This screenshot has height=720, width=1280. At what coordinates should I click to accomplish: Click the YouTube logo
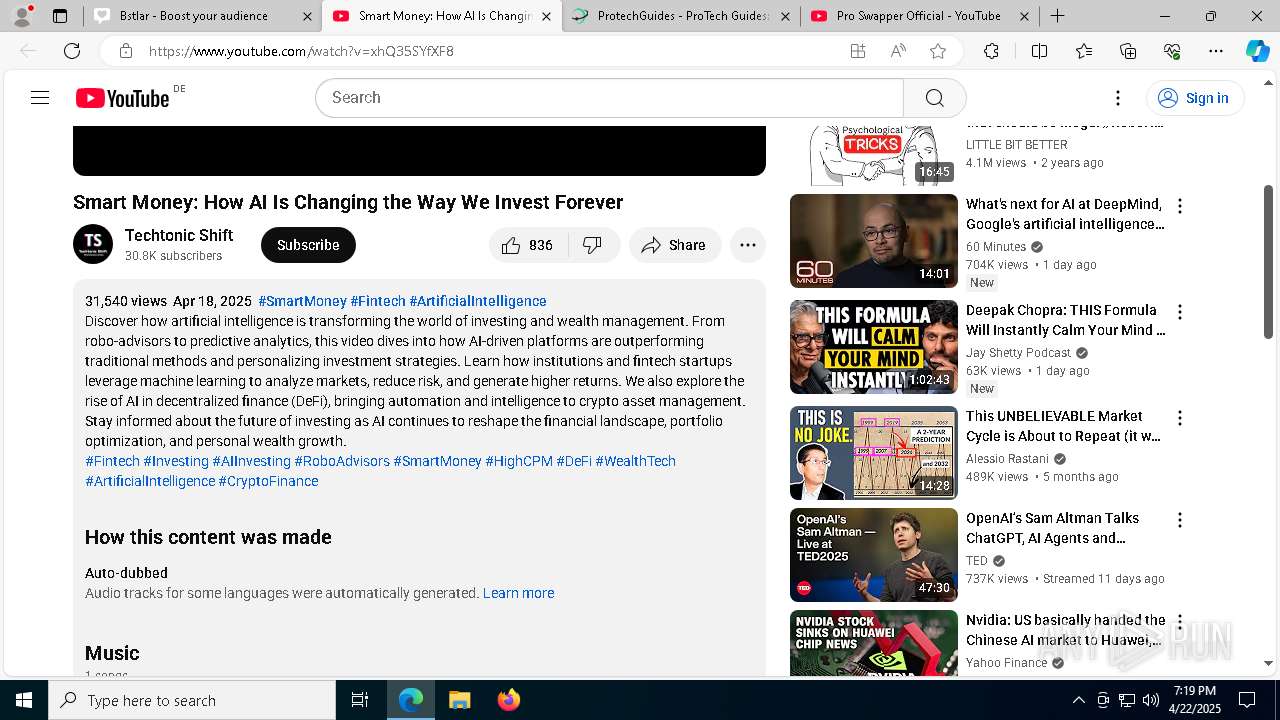(122, 98)
